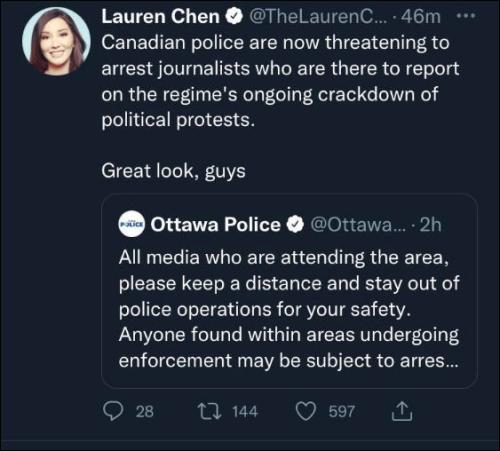
Task: Open the Ottawa Police avatar logo
Action: click(132, 224)
